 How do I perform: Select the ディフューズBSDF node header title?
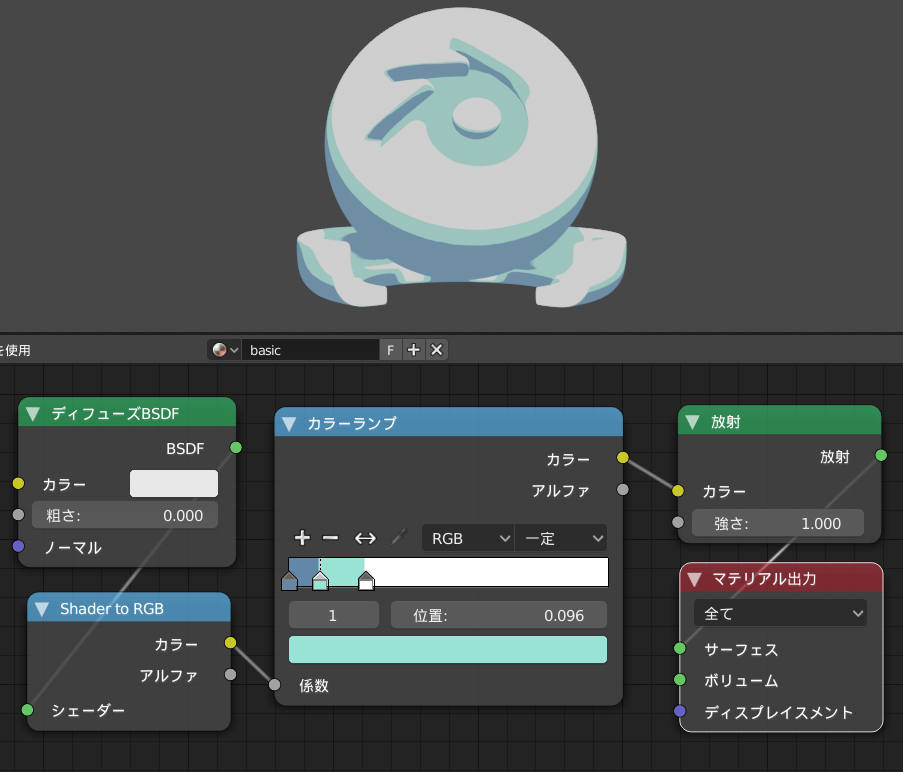click(x=115, y=414)
